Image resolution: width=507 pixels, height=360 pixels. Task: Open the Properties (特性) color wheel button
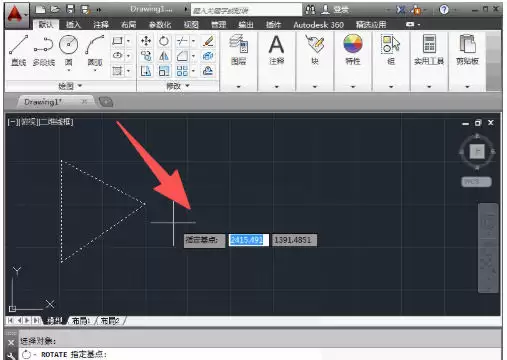tap(353, 49)
